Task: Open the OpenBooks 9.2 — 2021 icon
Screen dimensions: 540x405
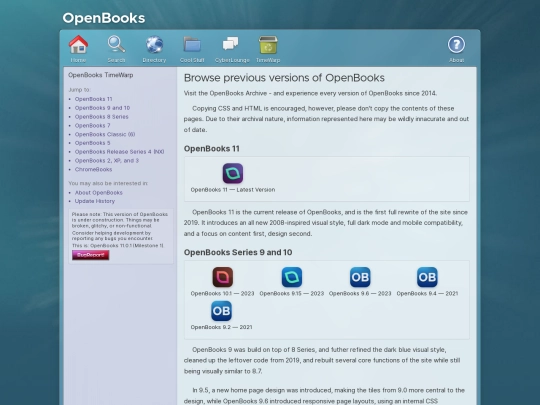Action: (221, 311)
